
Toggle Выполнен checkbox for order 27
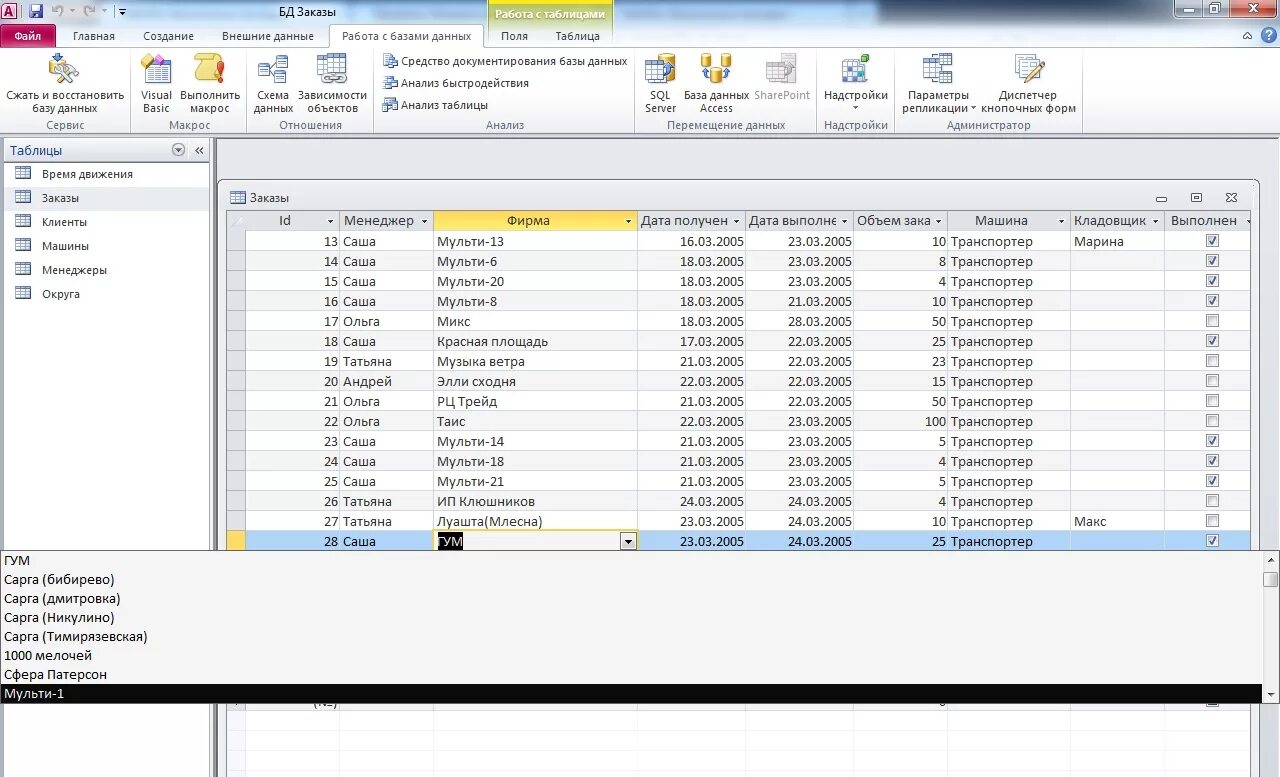click(1212, 521)
